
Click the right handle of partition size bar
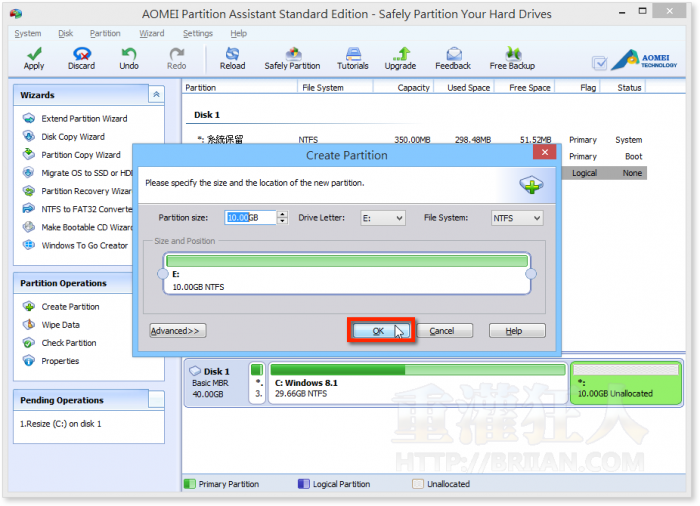(531, 274)
